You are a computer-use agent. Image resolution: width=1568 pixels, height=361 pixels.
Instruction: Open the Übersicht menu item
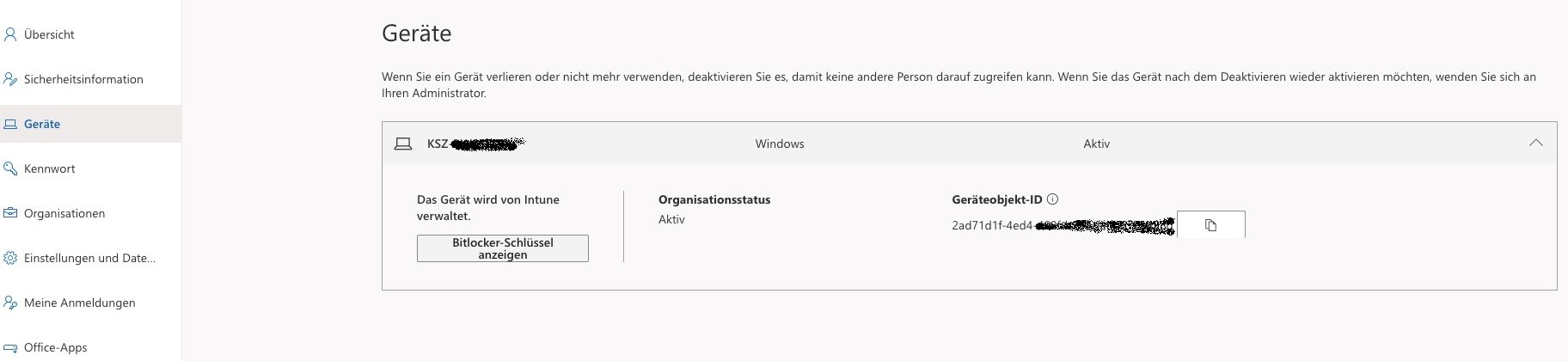(49, 34)
